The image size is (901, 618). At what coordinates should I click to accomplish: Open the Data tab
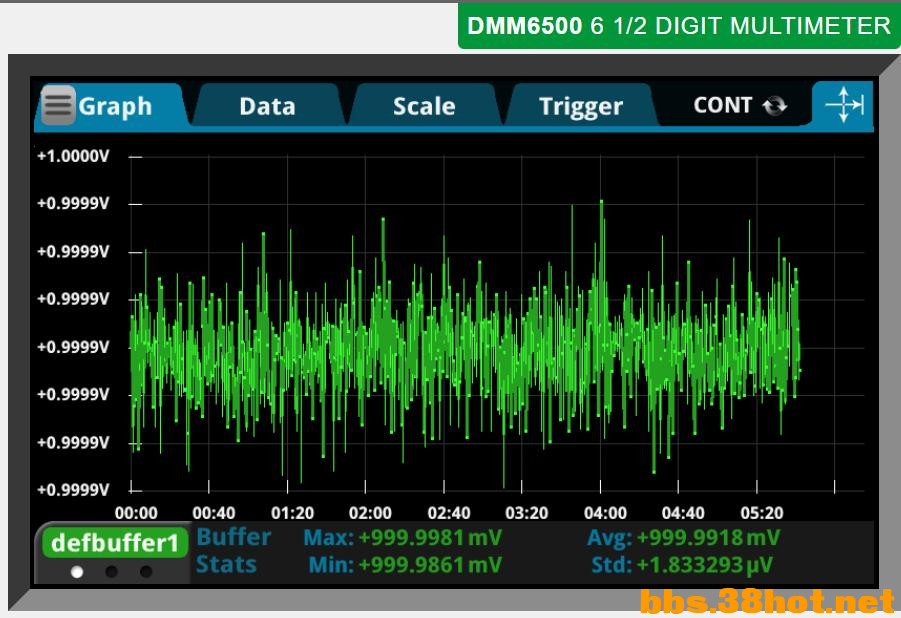pos(267,106)
